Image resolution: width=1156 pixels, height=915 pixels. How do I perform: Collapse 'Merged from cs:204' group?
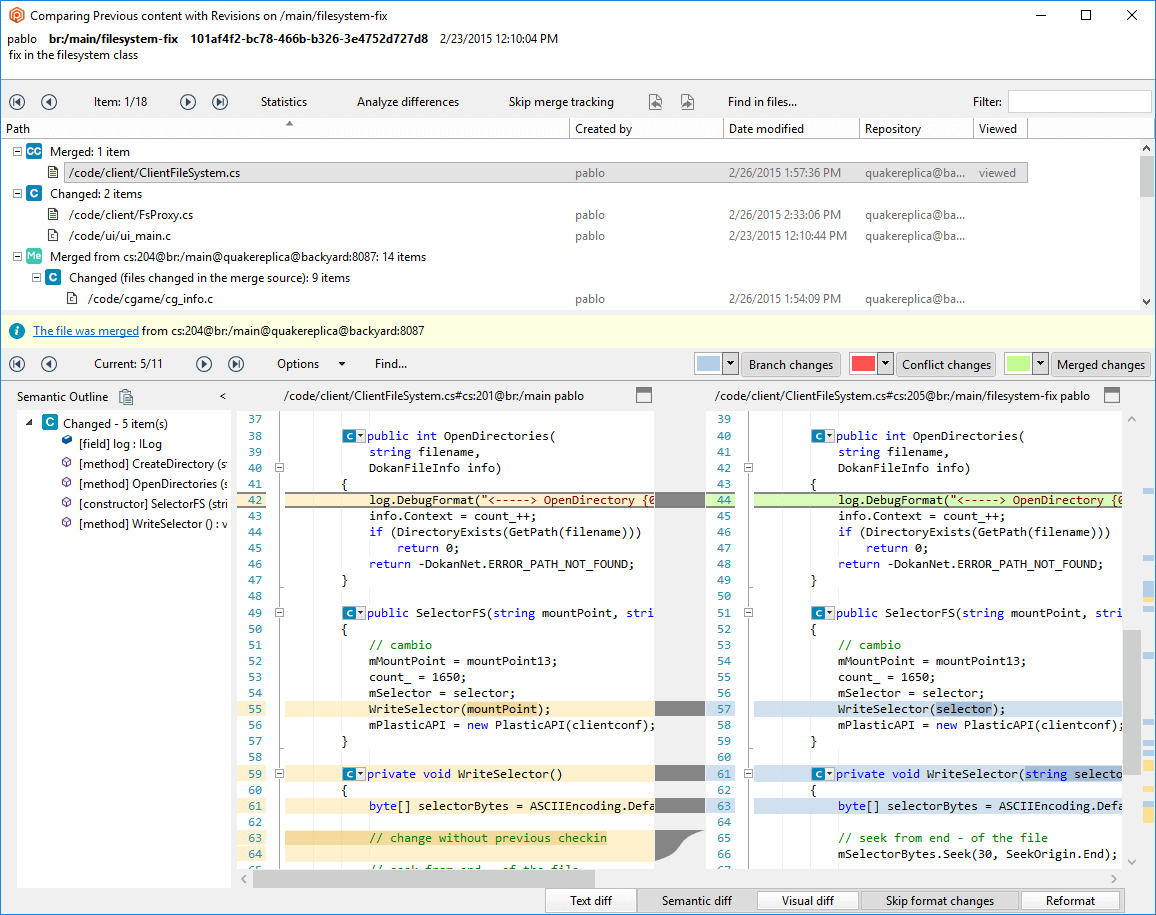pos(17,257)
